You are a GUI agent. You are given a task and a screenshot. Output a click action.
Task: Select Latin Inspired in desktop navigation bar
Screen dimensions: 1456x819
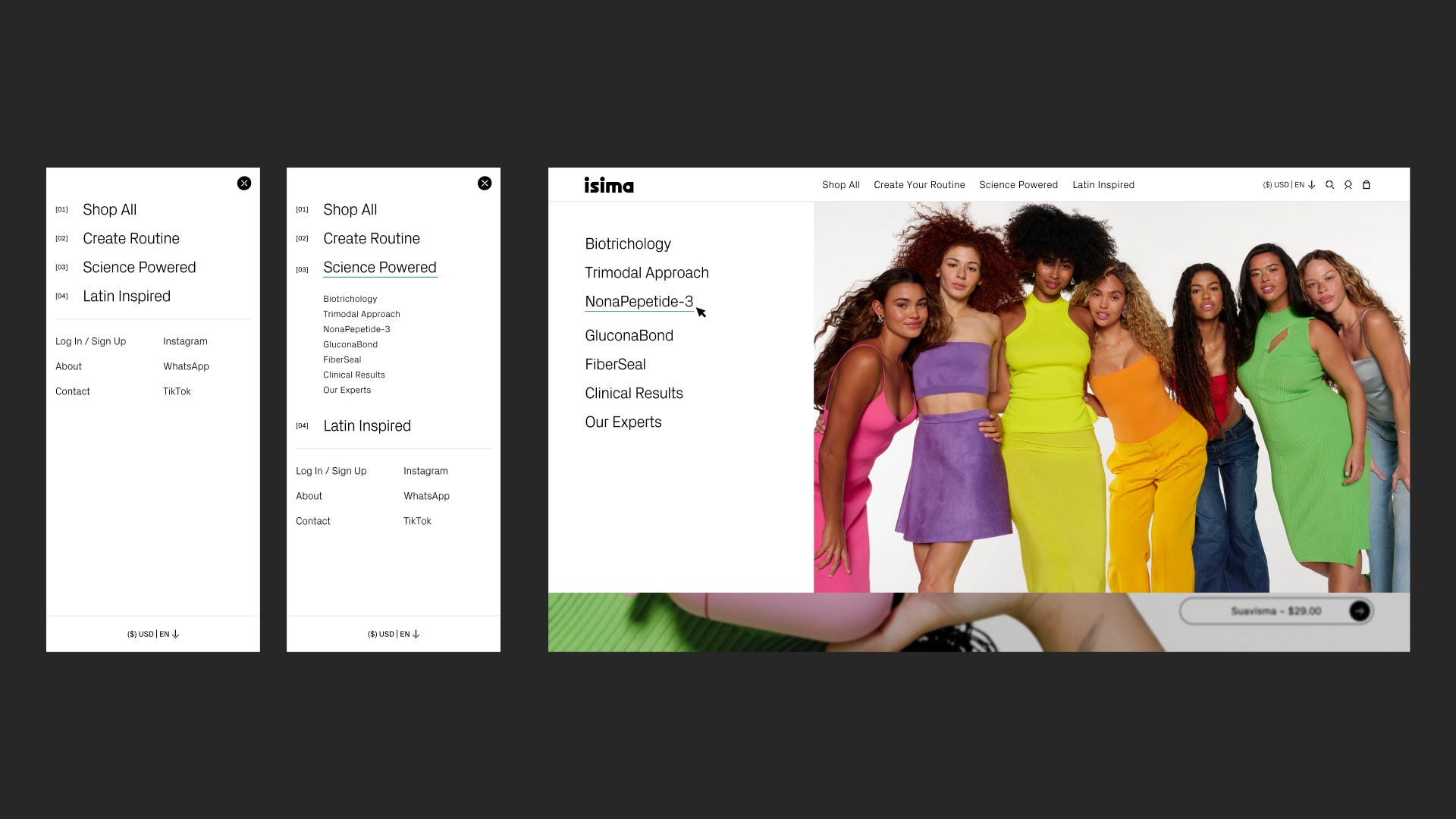pyautogui.click(x=1103, y=185)
